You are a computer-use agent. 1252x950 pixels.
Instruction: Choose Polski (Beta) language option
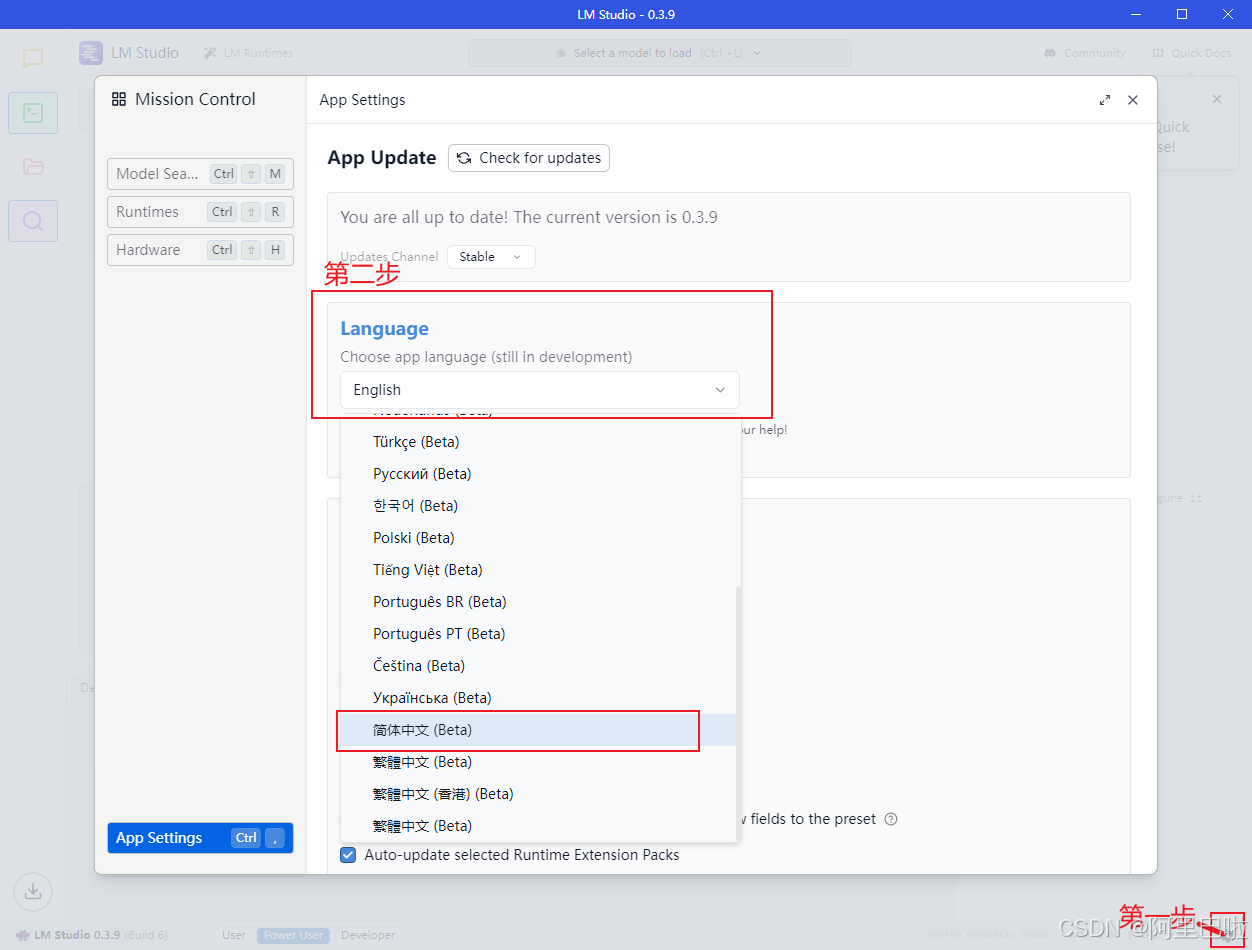click(x=538, y=538)
